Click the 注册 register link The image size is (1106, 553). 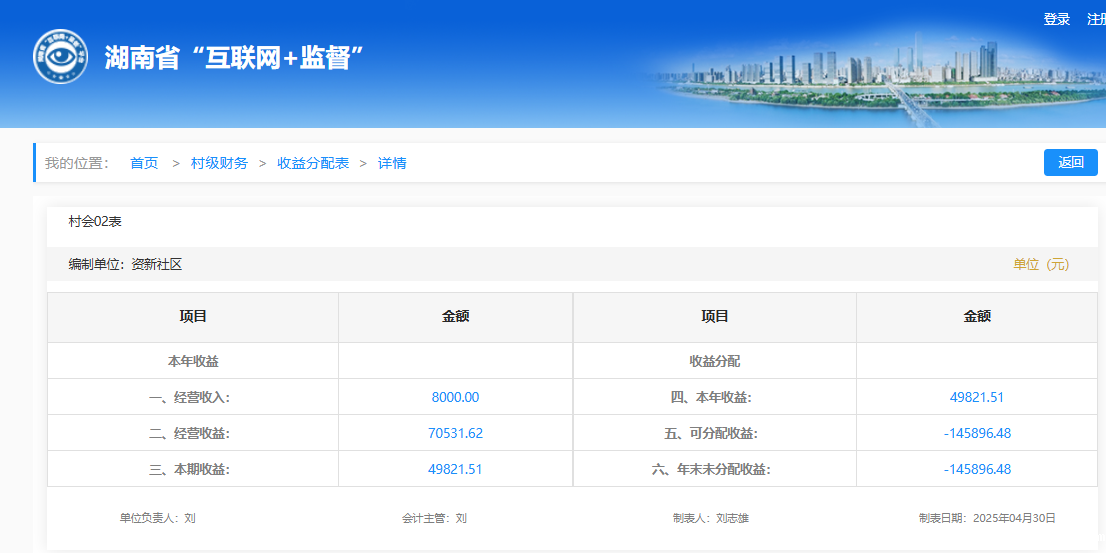[x=1097, y=19]
